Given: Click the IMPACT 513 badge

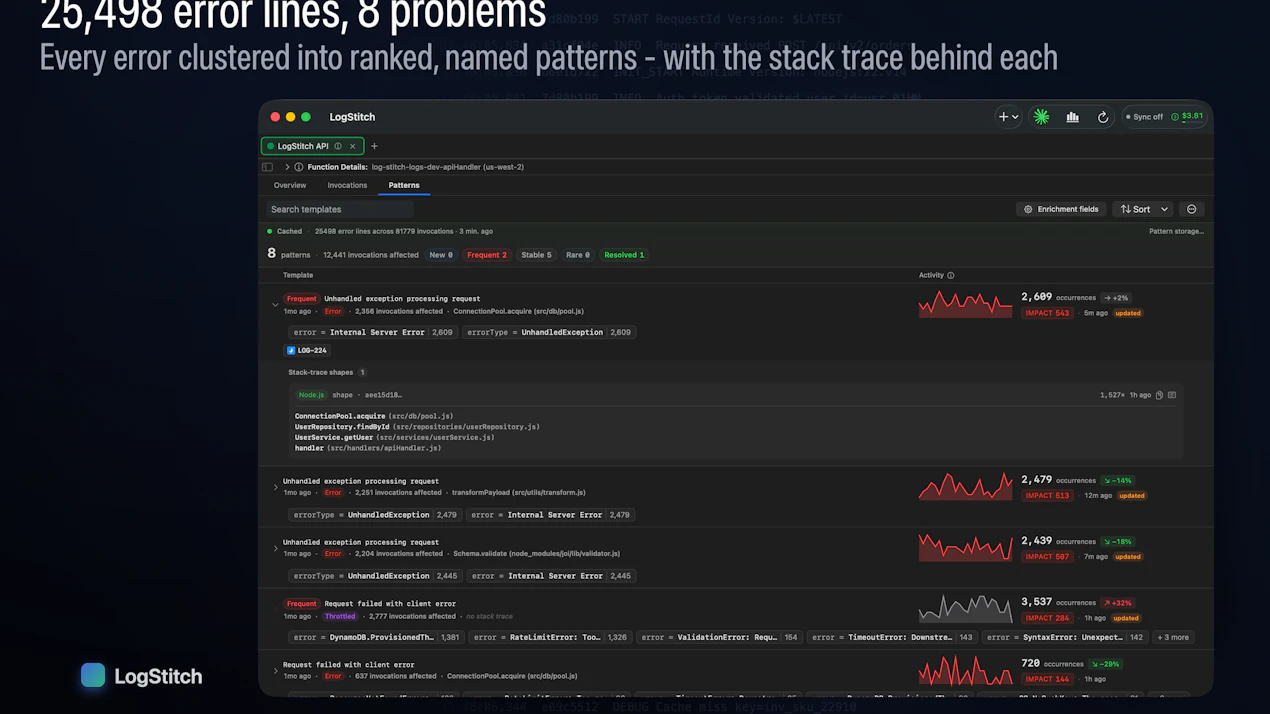Looking at the screenshot, I should pos(1047,495).
